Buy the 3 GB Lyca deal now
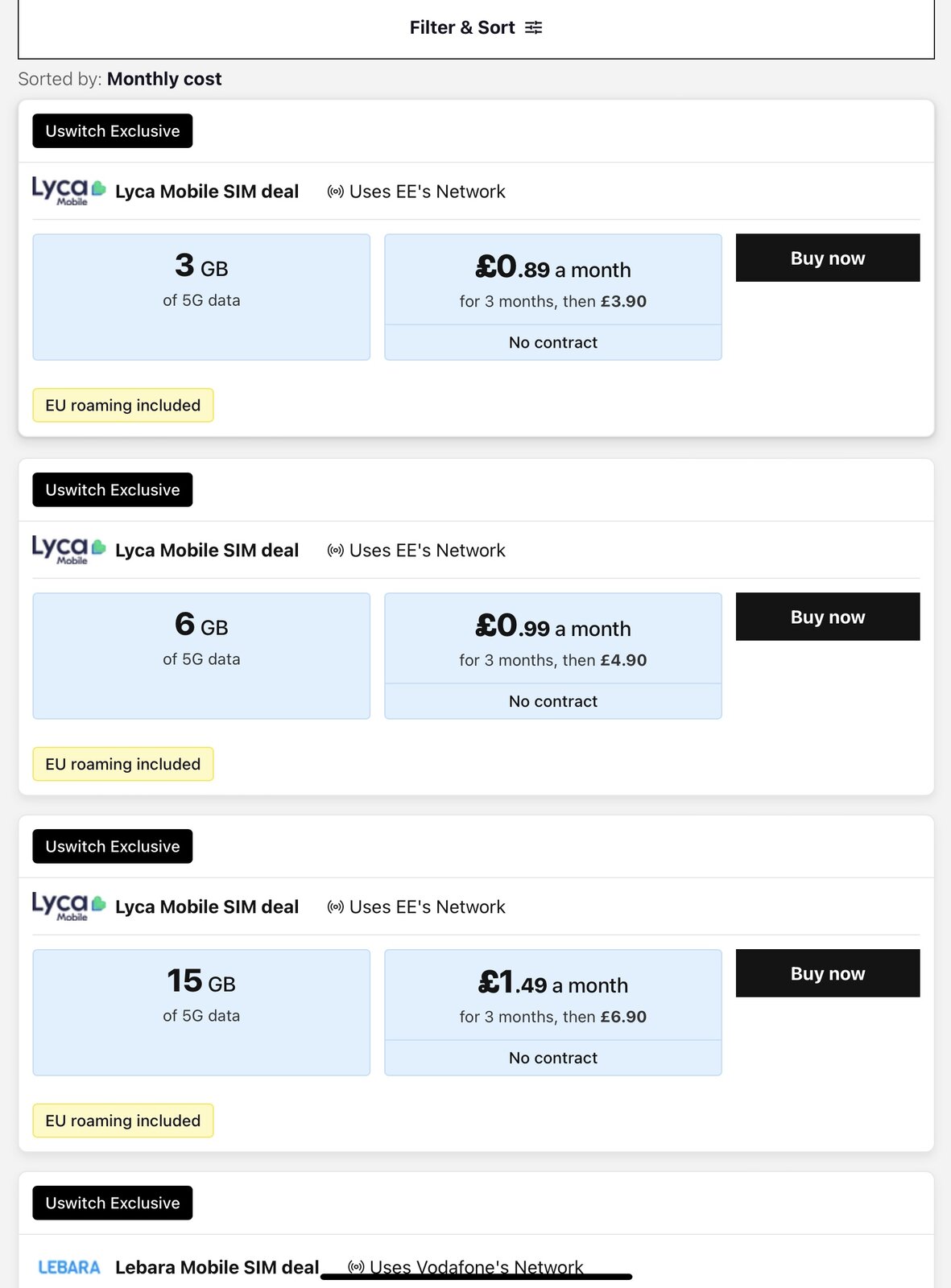 click(x=827, y=258)
